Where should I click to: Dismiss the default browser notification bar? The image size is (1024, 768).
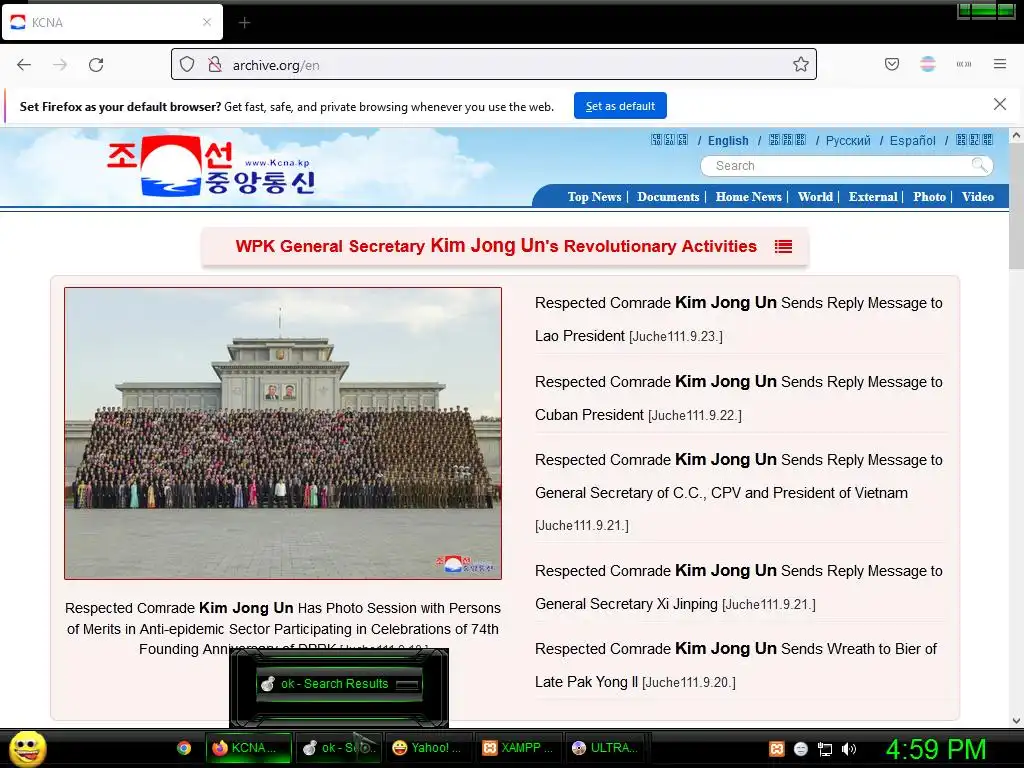point(1000,104)
